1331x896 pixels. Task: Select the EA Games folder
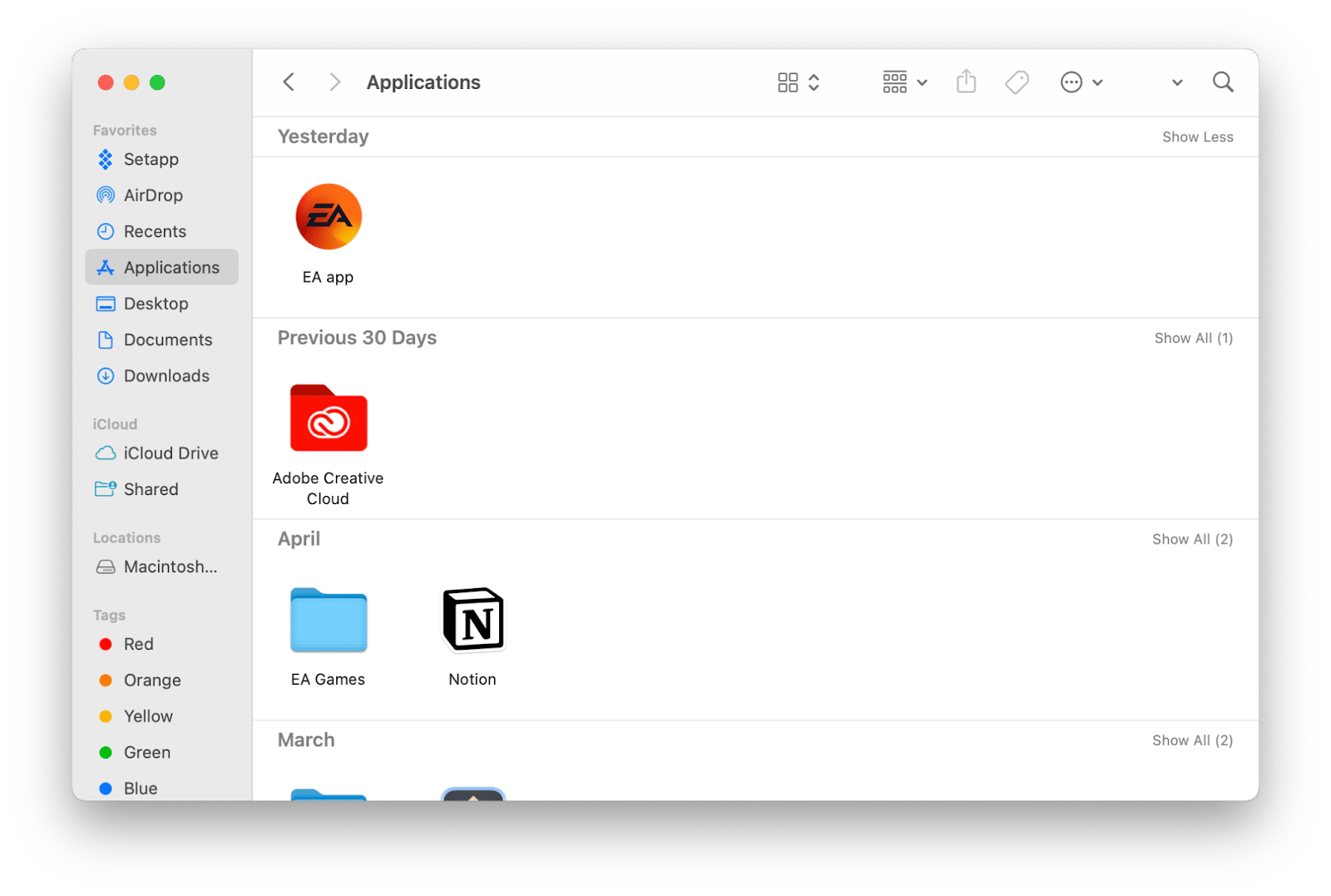[x=329, y=620]
